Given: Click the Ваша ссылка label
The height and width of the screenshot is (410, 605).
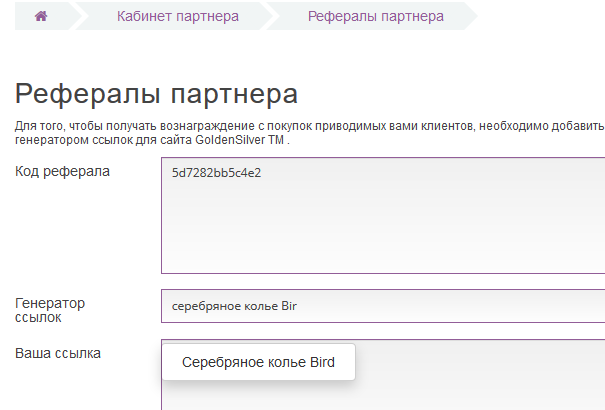Looking at the screenshot, I should tap(58, 353).
